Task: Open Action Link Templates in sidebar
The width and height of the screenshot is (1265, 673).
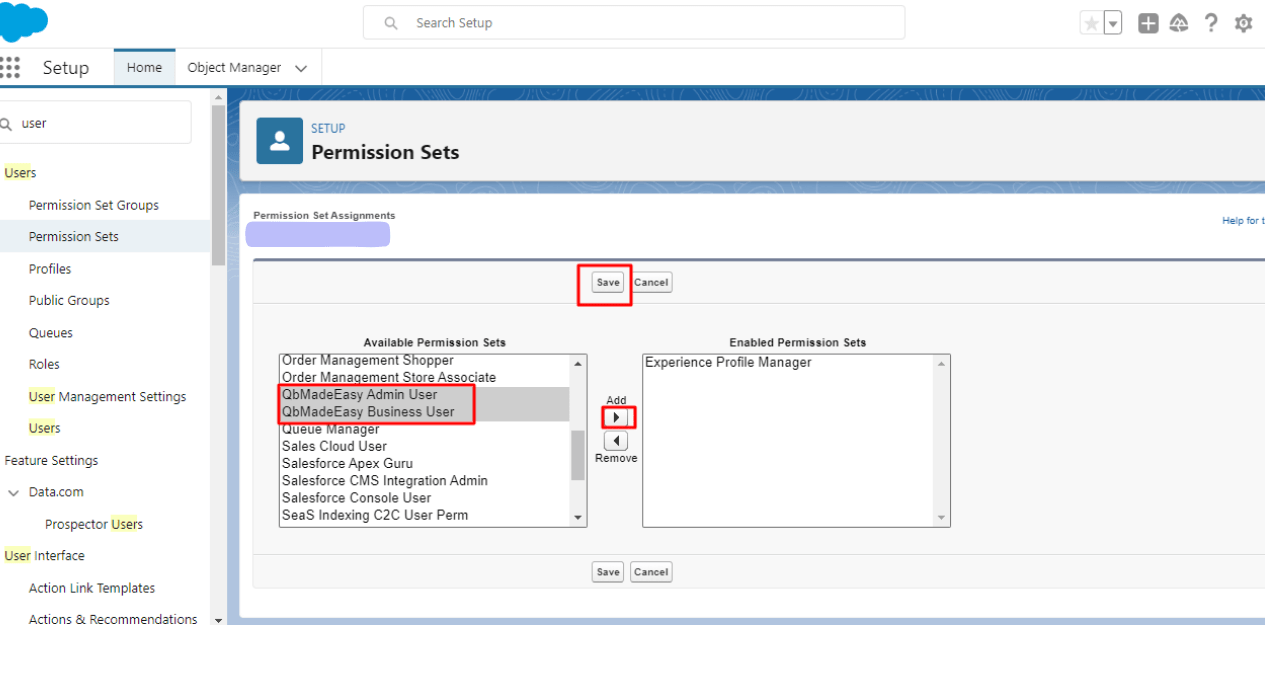Action: tap(92, 588)
